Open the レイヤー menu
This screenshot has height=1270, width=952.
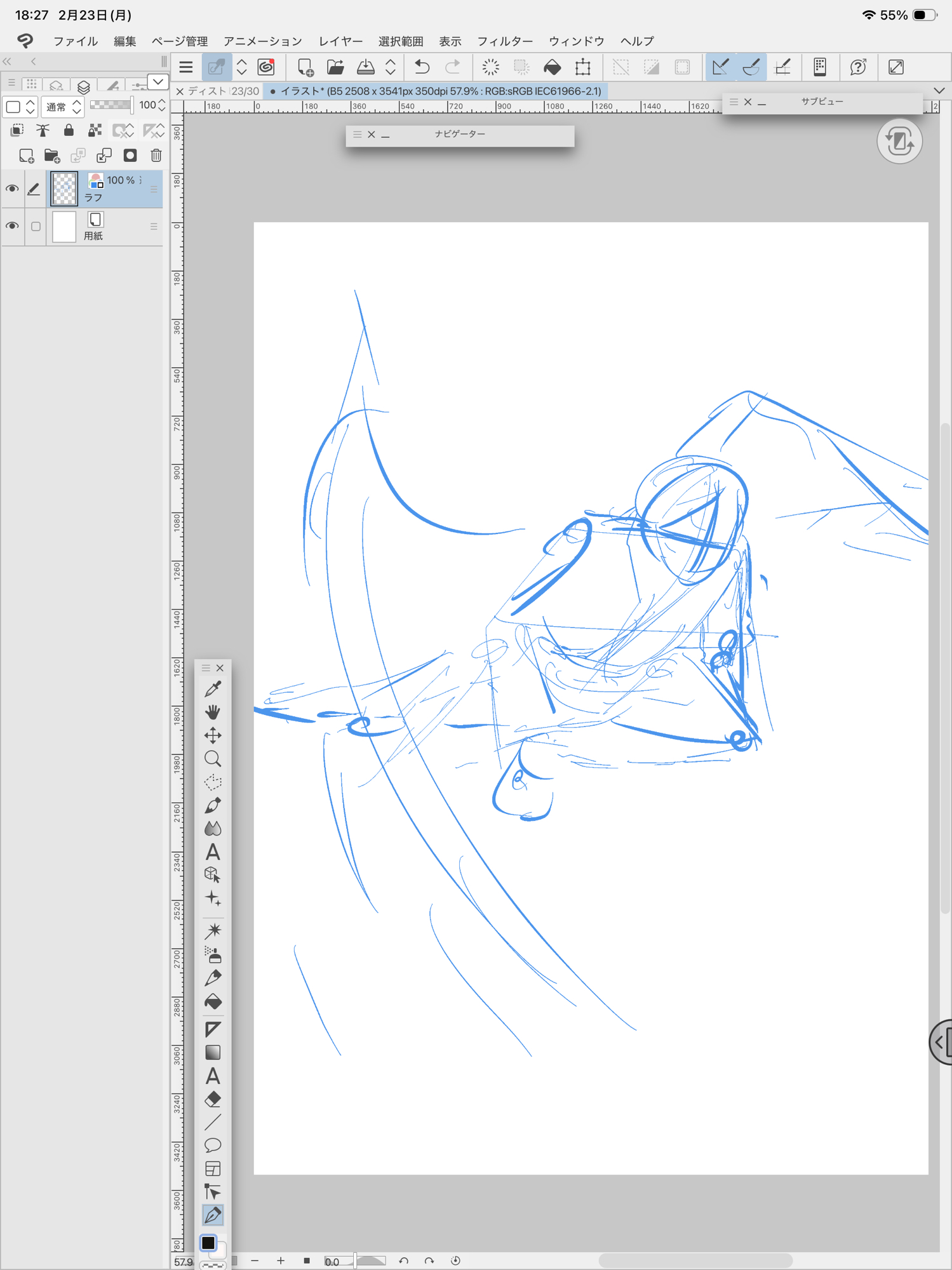pos(340,41)
